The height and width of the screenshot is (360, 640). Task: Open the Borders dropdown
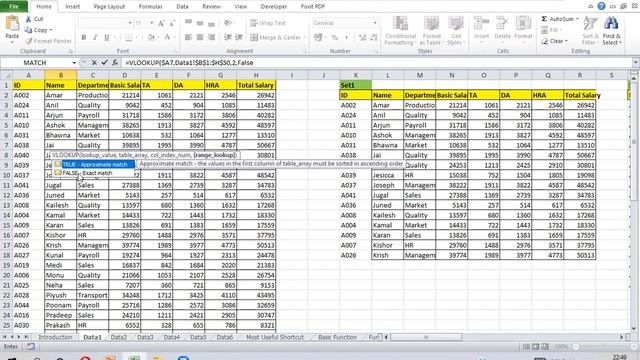[x=136, y=38]
